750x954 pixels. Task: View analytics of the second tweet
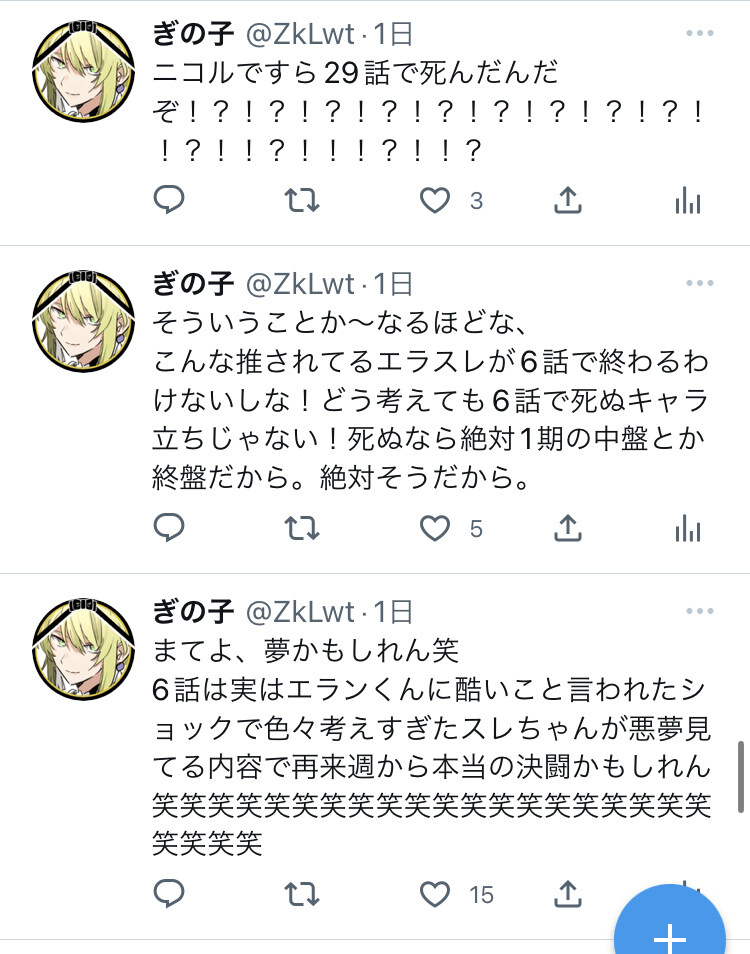pos(688,528)
